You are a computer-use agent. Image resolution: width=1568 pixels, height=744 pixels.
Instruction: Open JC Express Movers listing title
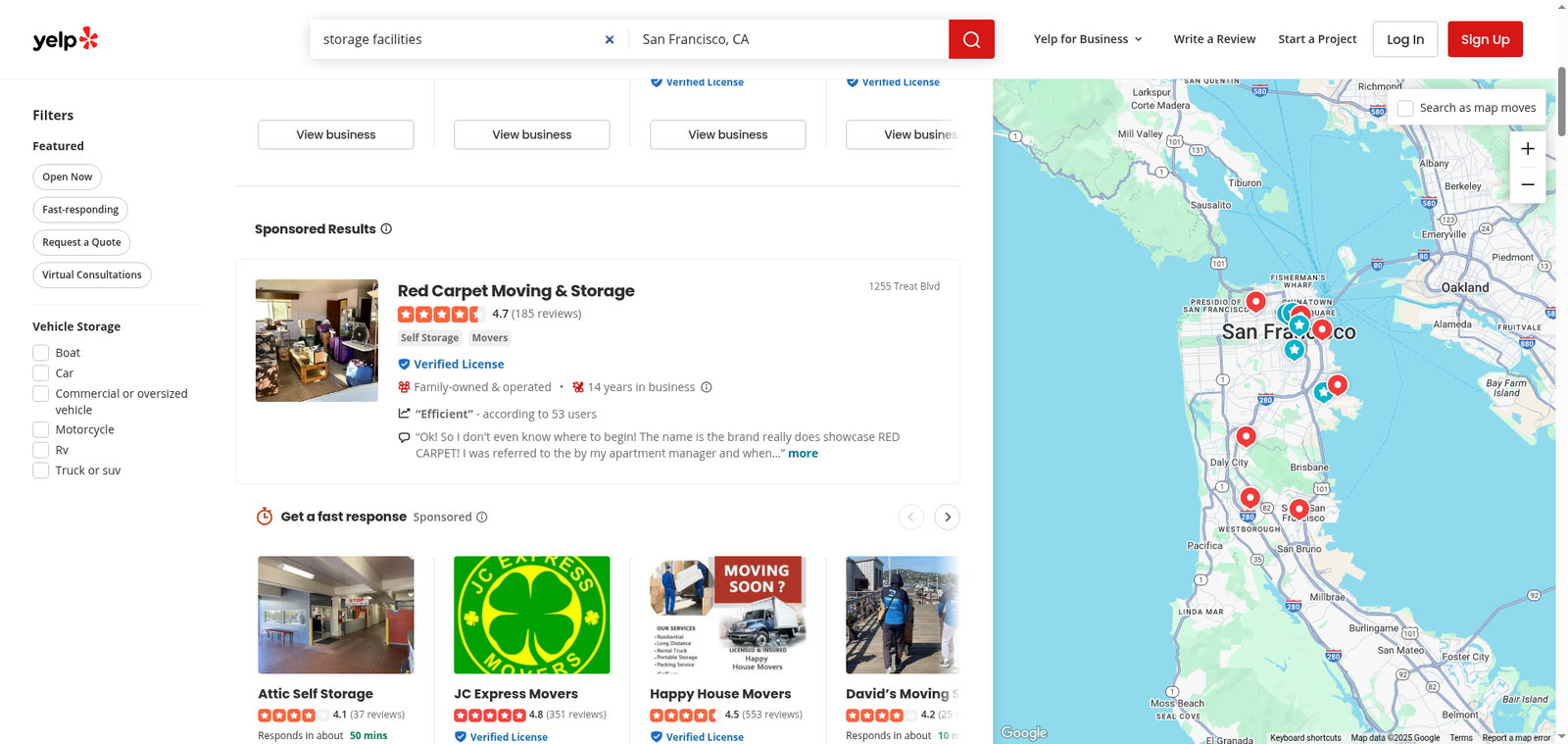[515, 693]
